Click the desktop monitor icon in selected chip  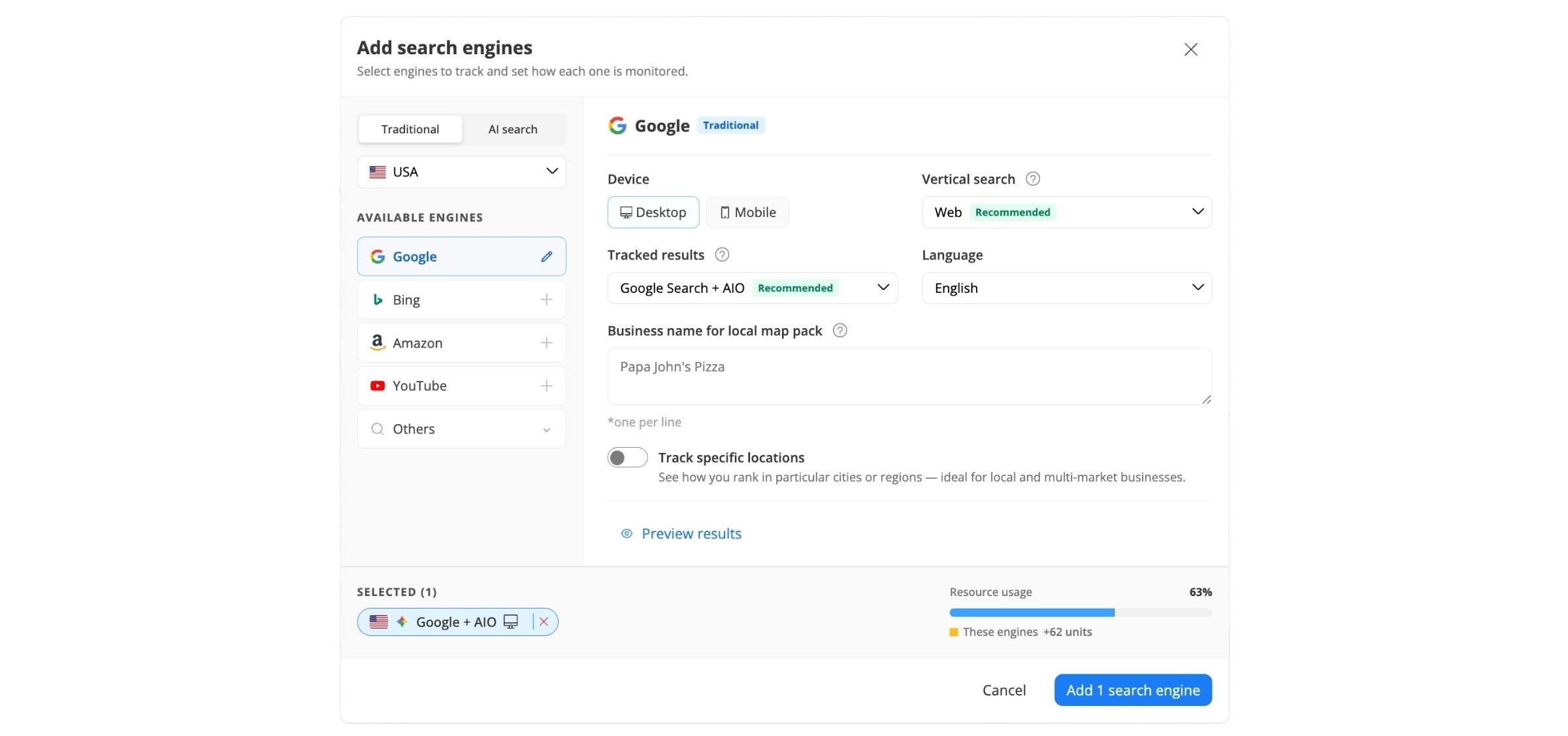point(511,622)
